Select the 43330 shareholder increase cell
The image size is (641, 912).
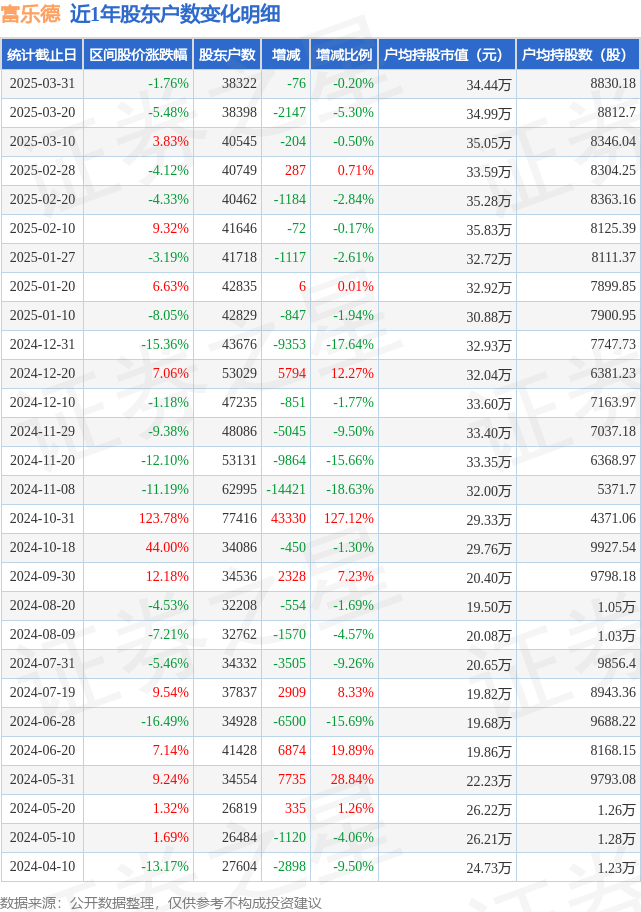[x=288, y=518]
